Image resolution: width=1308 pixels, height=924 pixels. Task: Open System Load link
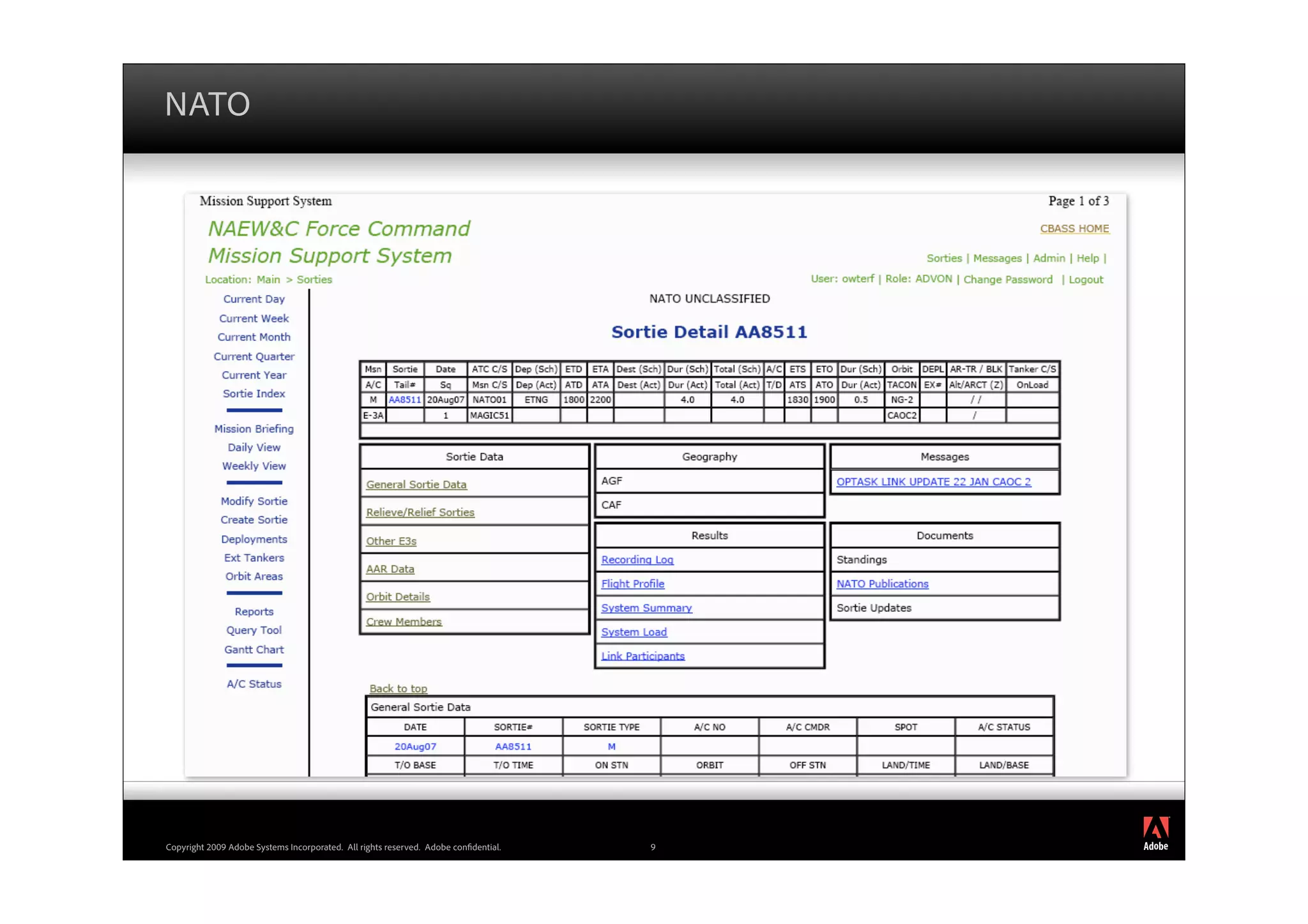tap(634, 632)
